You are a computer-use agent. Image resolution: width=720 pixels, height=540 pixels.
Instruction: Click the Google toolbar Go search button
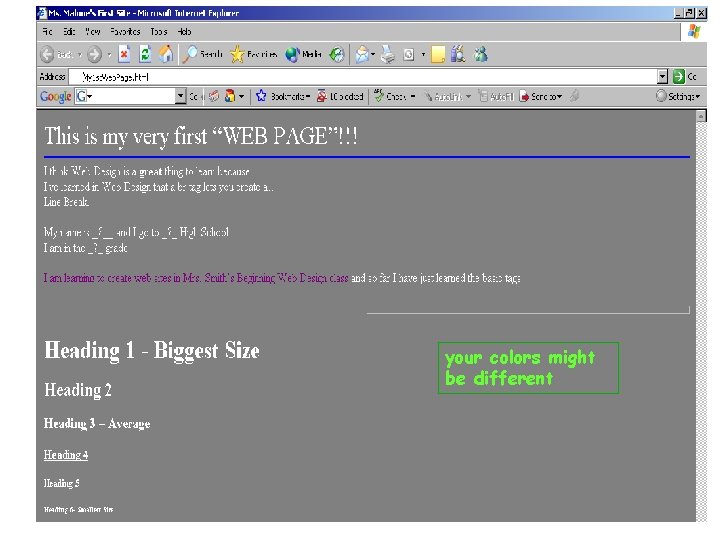[194, 96]
